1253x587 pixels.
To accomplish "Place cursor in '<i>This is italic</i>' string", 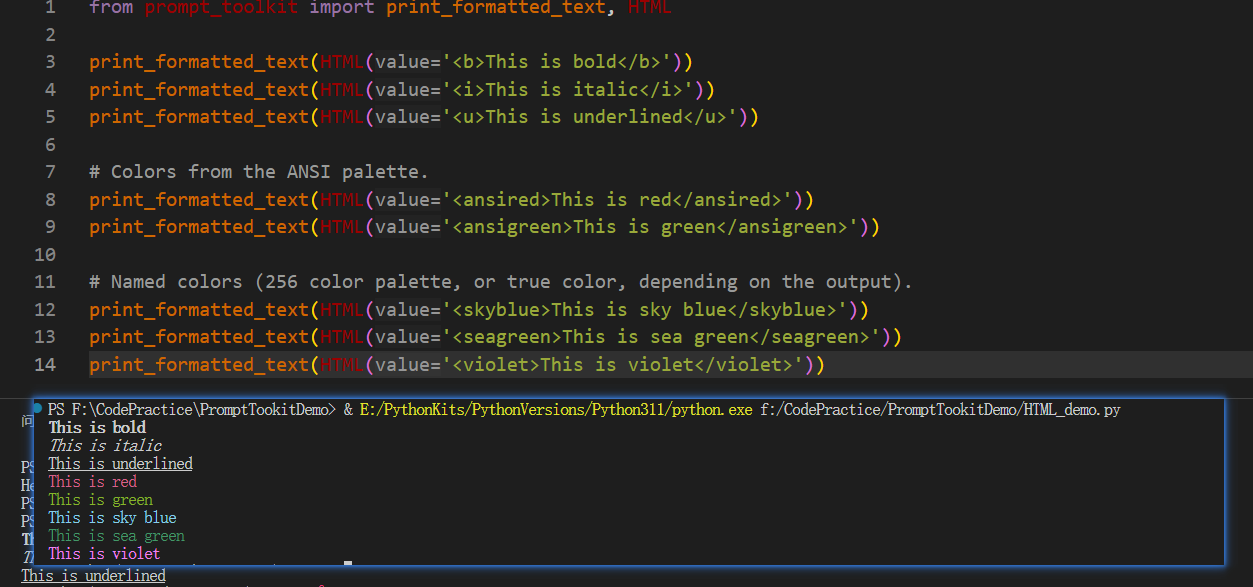I will (x=568, y=90).
